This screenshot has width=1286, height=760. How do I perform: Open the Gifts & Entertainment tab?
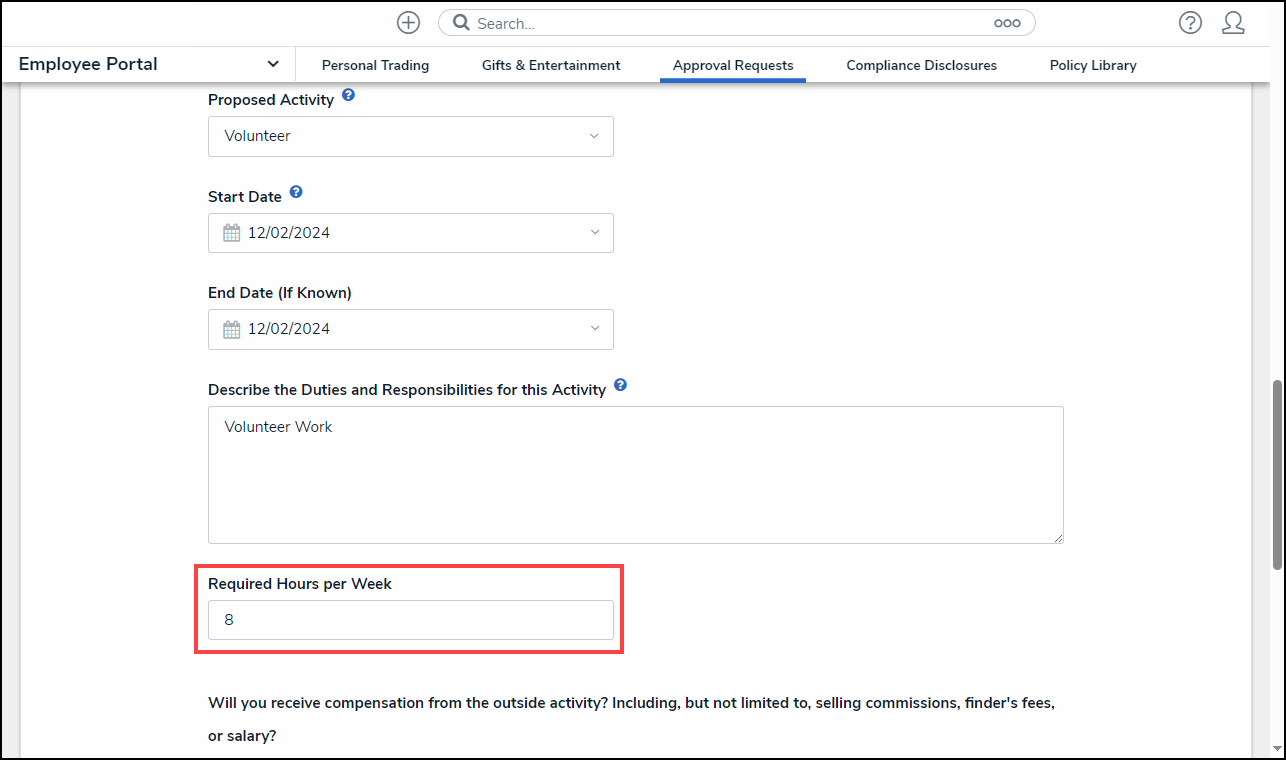coord(551,65)
